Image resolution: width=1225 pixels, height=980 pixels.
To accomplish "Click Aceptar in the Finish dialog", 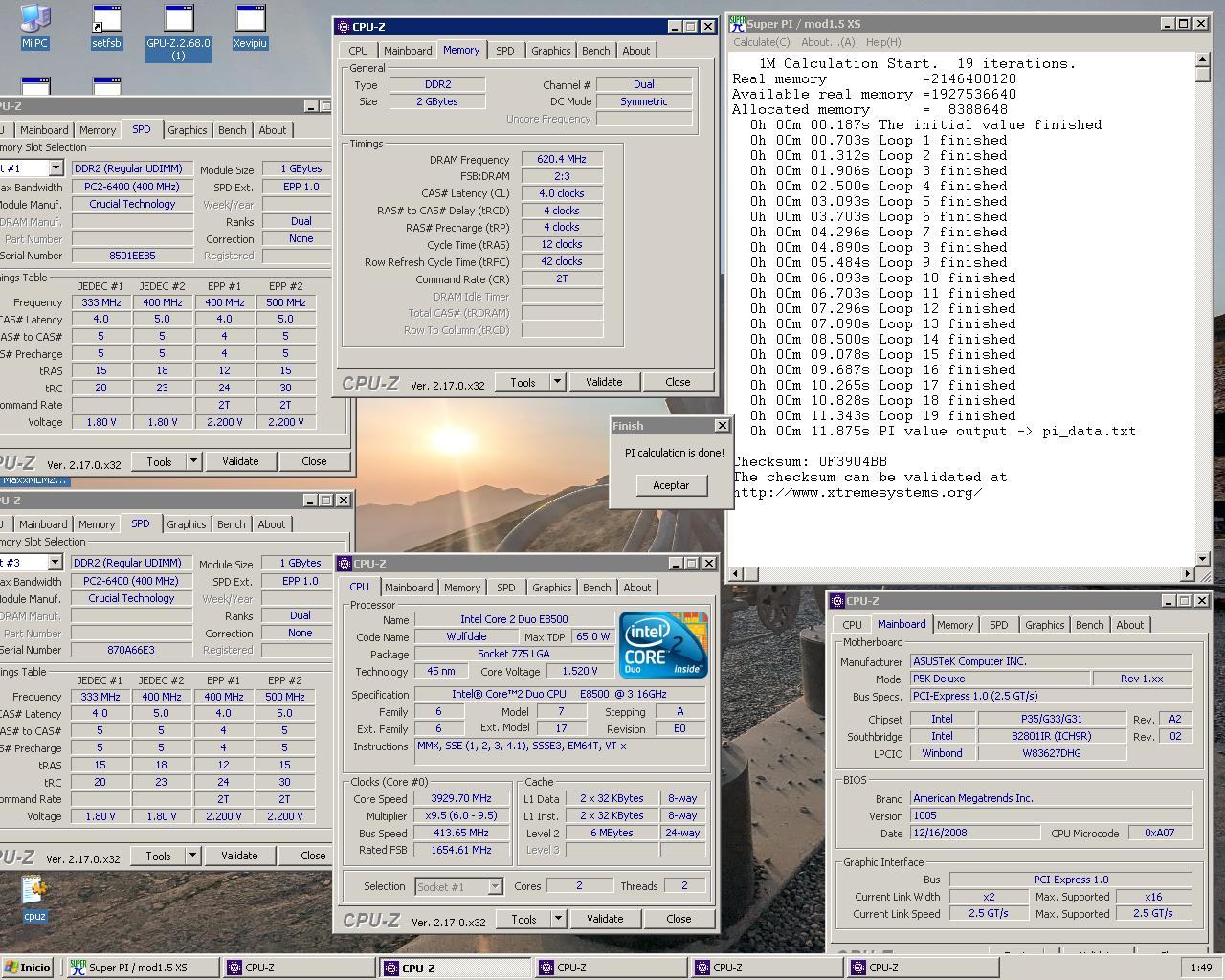I will pyautogui.click(x=671, y=485).
